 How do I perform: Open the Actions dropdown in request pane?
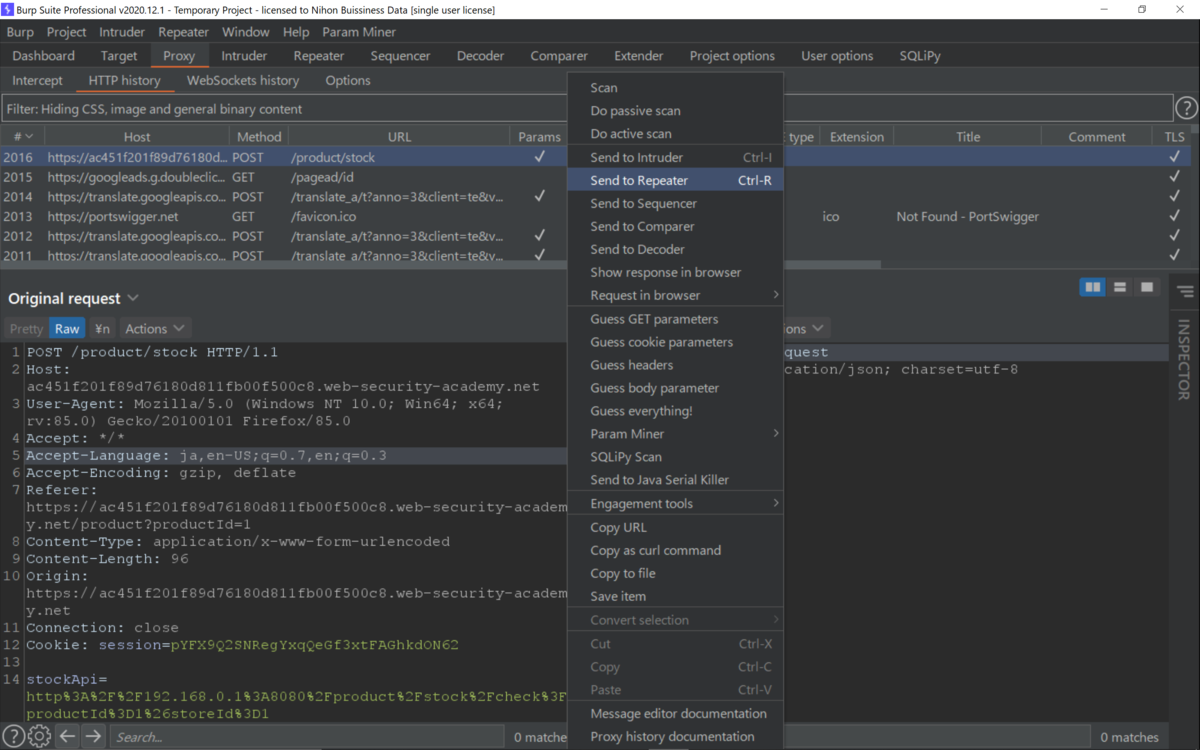tap(154, 328)
